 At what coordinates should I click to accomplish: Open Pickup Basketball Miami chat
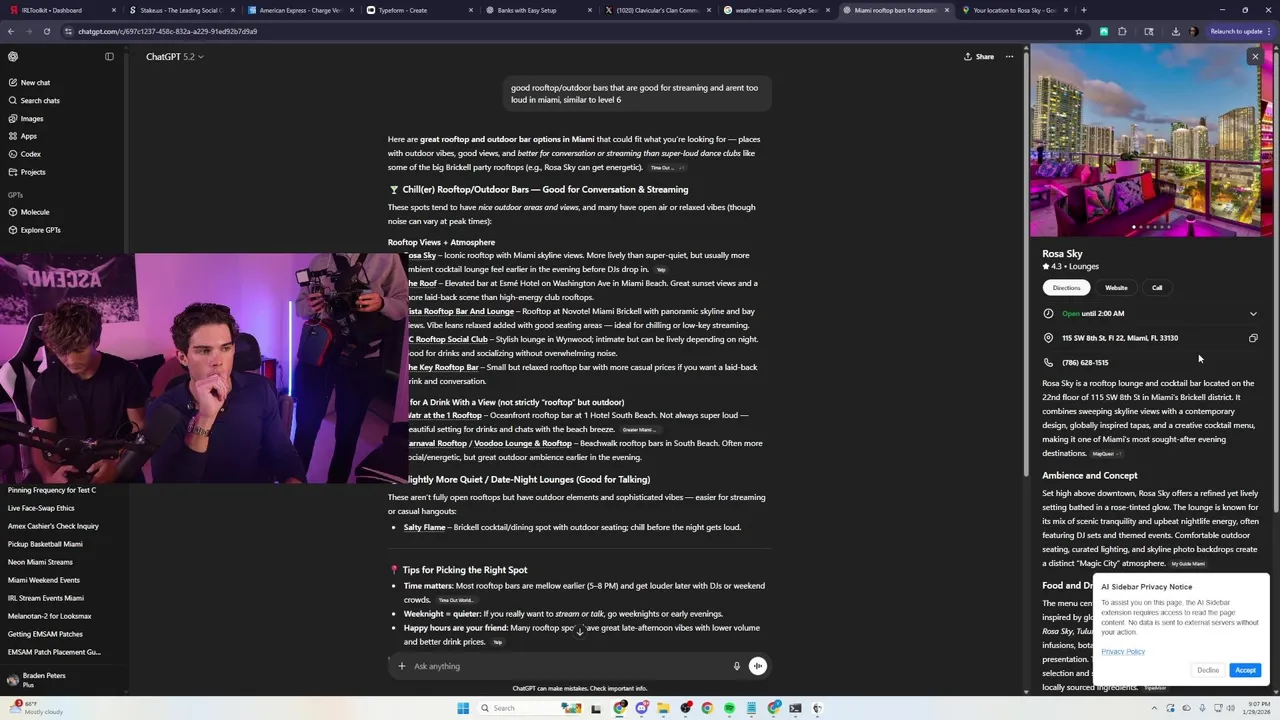click(x=45, y=544)
